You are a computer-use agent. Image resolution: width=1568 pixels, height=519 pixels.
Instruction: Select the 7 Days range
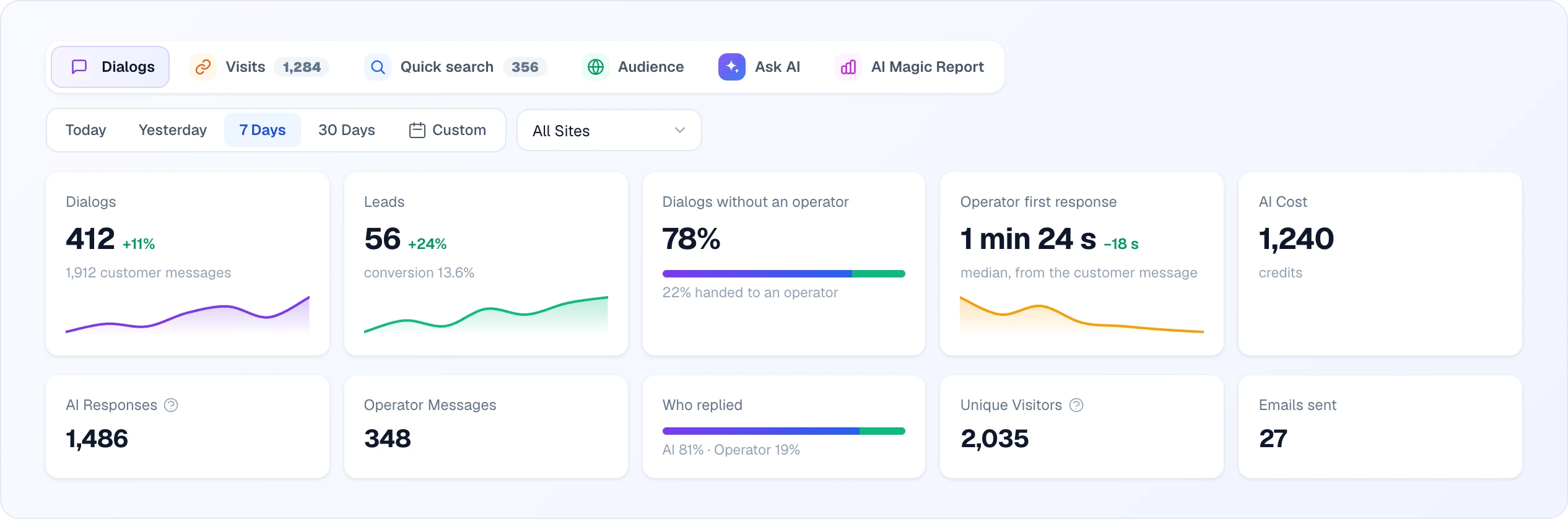click(263, 130)
